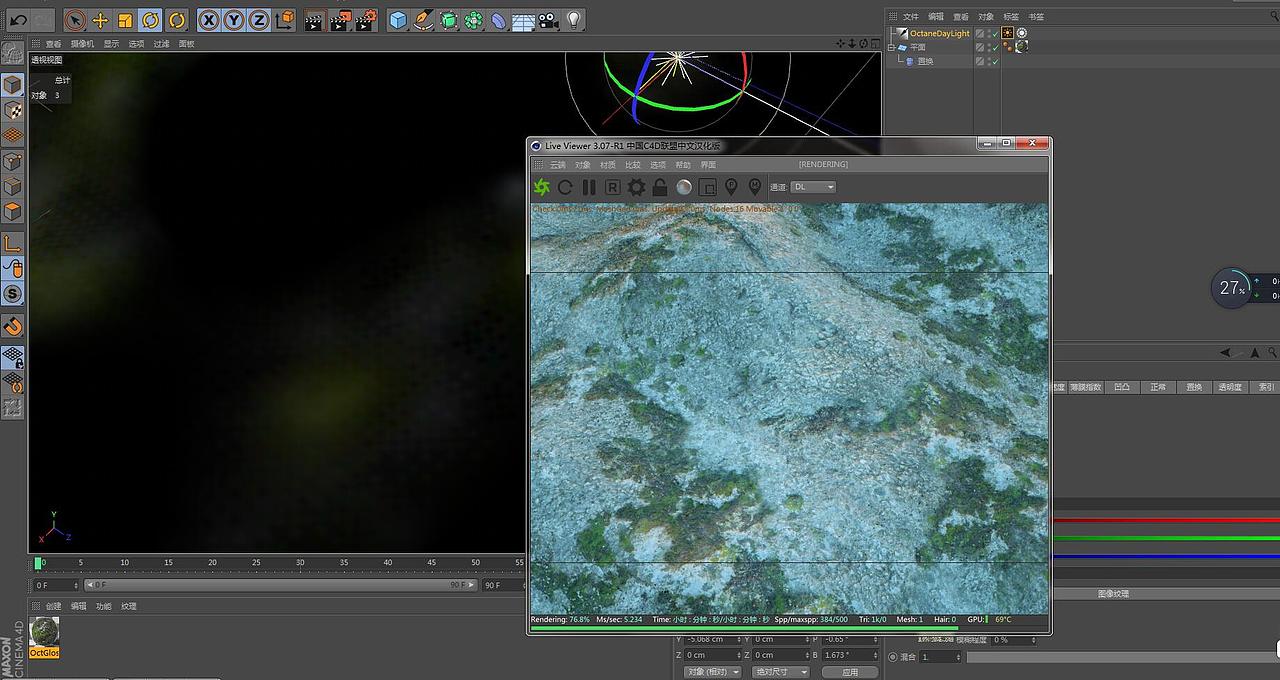Open the 对象 (相对) coordinate dropdown
The width and height of the screenshot is (1280, 680).
(714, 672)
